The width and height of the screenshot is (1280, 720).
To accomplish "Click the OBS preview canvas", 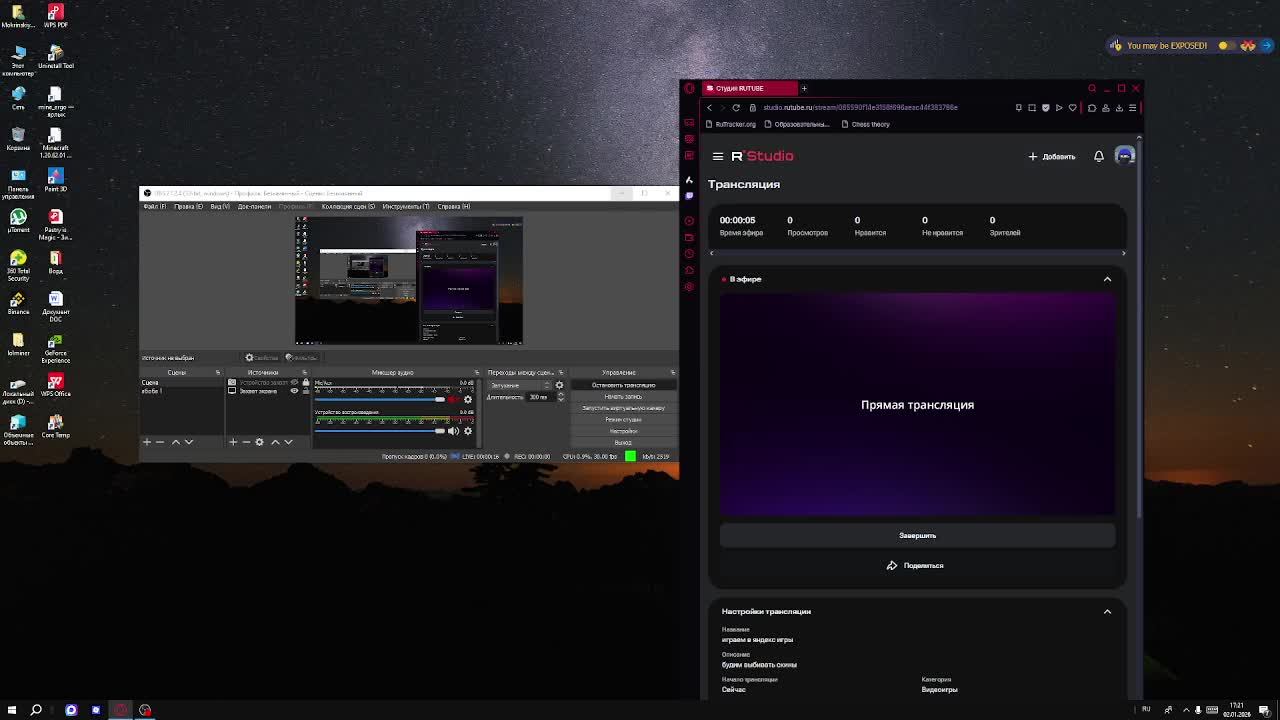I will (x=409, y=281).
